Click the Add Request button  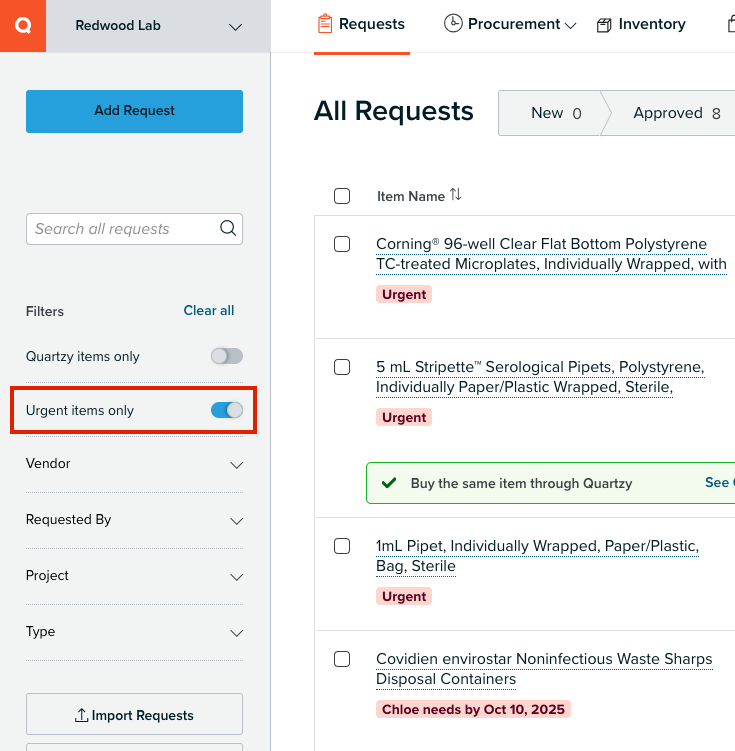(x=135, y=111)
